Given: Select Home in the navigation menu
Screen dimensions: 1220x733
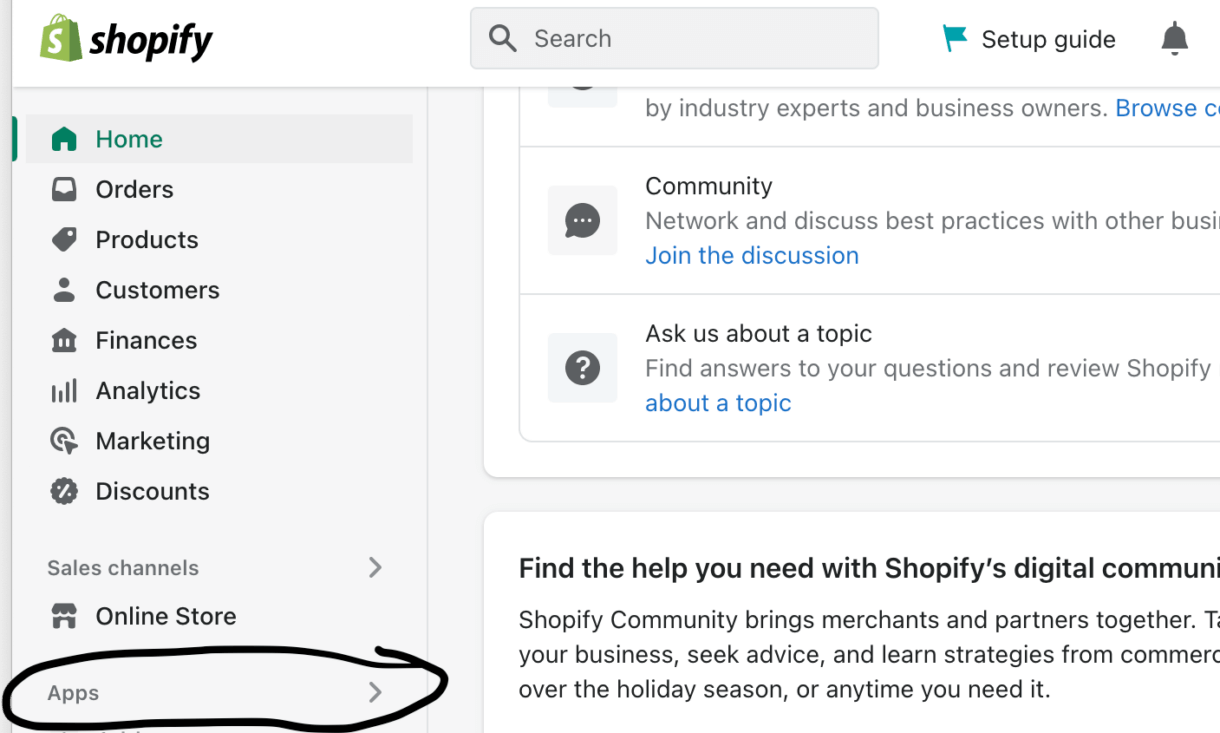Looking at the screenshot, I should (127, 138).
